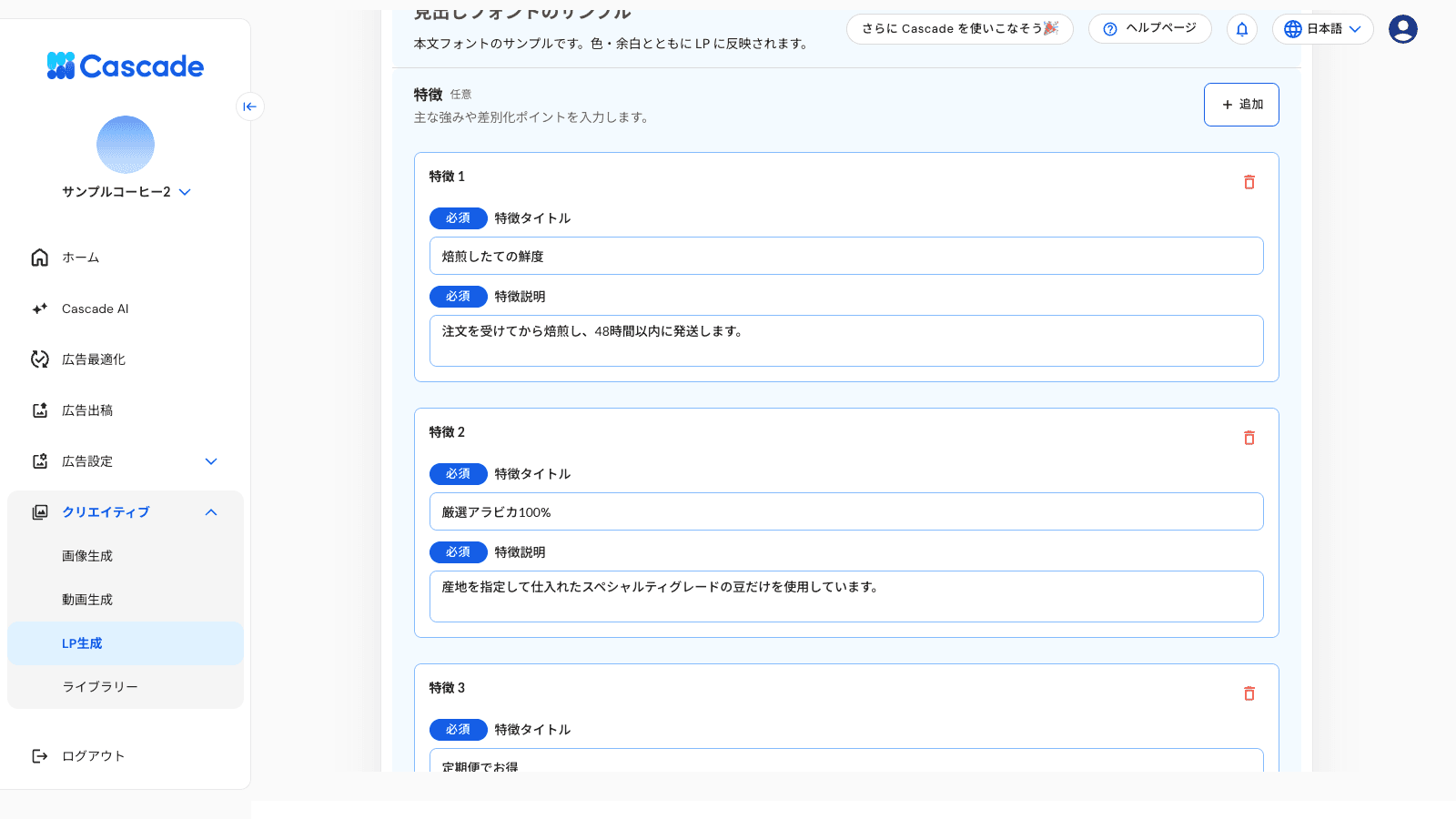Click the 特徴 1 description text area
The image size is (1456, 819).
(x=846, y=341)
